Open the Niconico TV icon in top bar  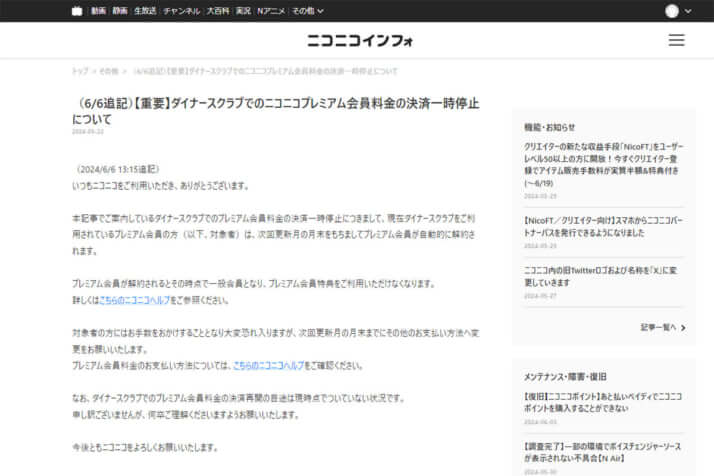(77, 11)
